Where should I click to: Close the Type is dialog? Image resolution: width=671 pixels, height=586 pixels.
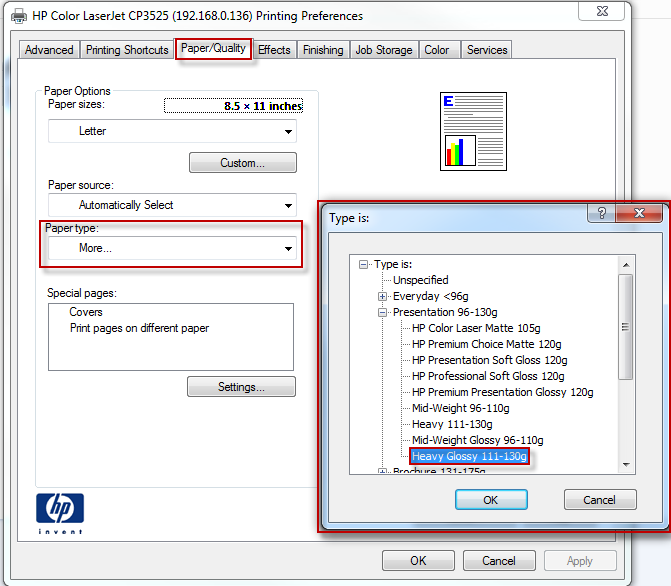[x=639, y=213]
